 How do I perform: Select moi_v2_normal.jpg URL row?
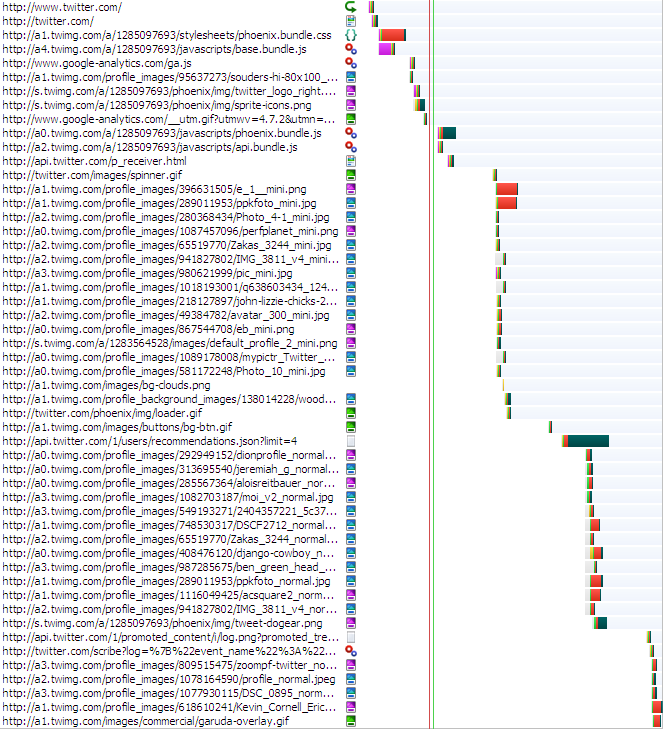[x=168, y=497]
